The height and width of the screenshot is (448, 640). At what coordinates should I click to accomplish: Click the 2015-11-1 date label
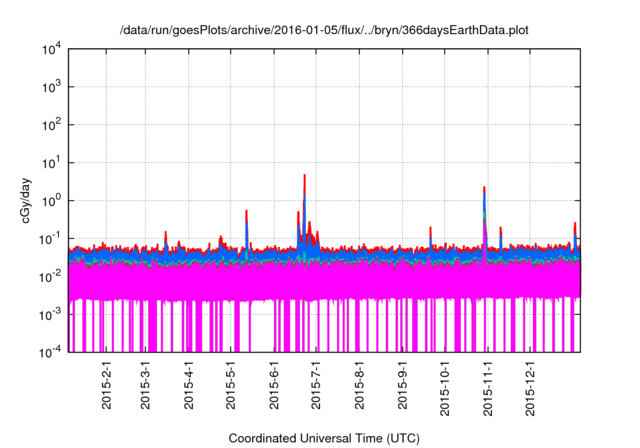pyautogui.click(x=488, y=388)
